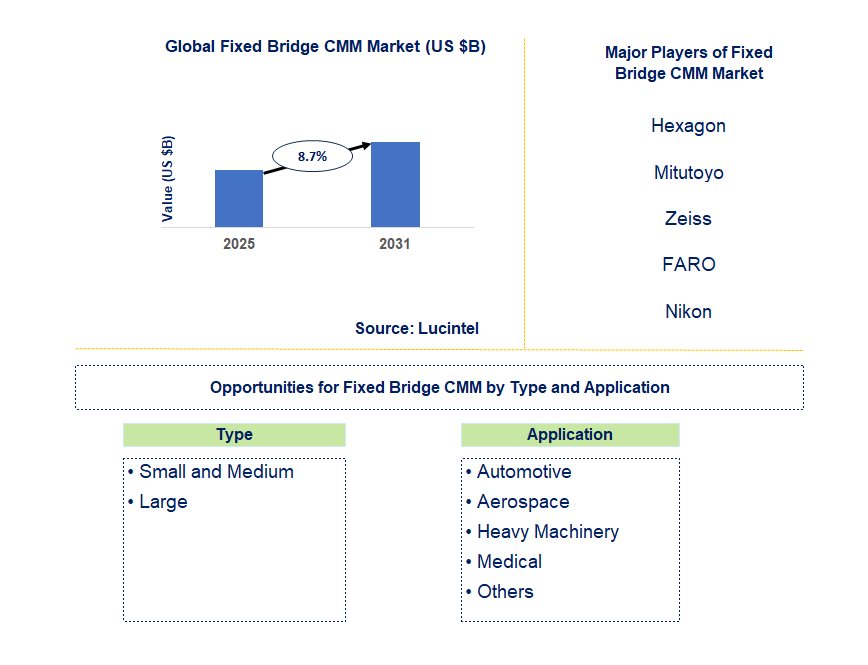The image size is (868, 665).
Task: Select the 'Aerospace' application item
Action: click(523, 502)
